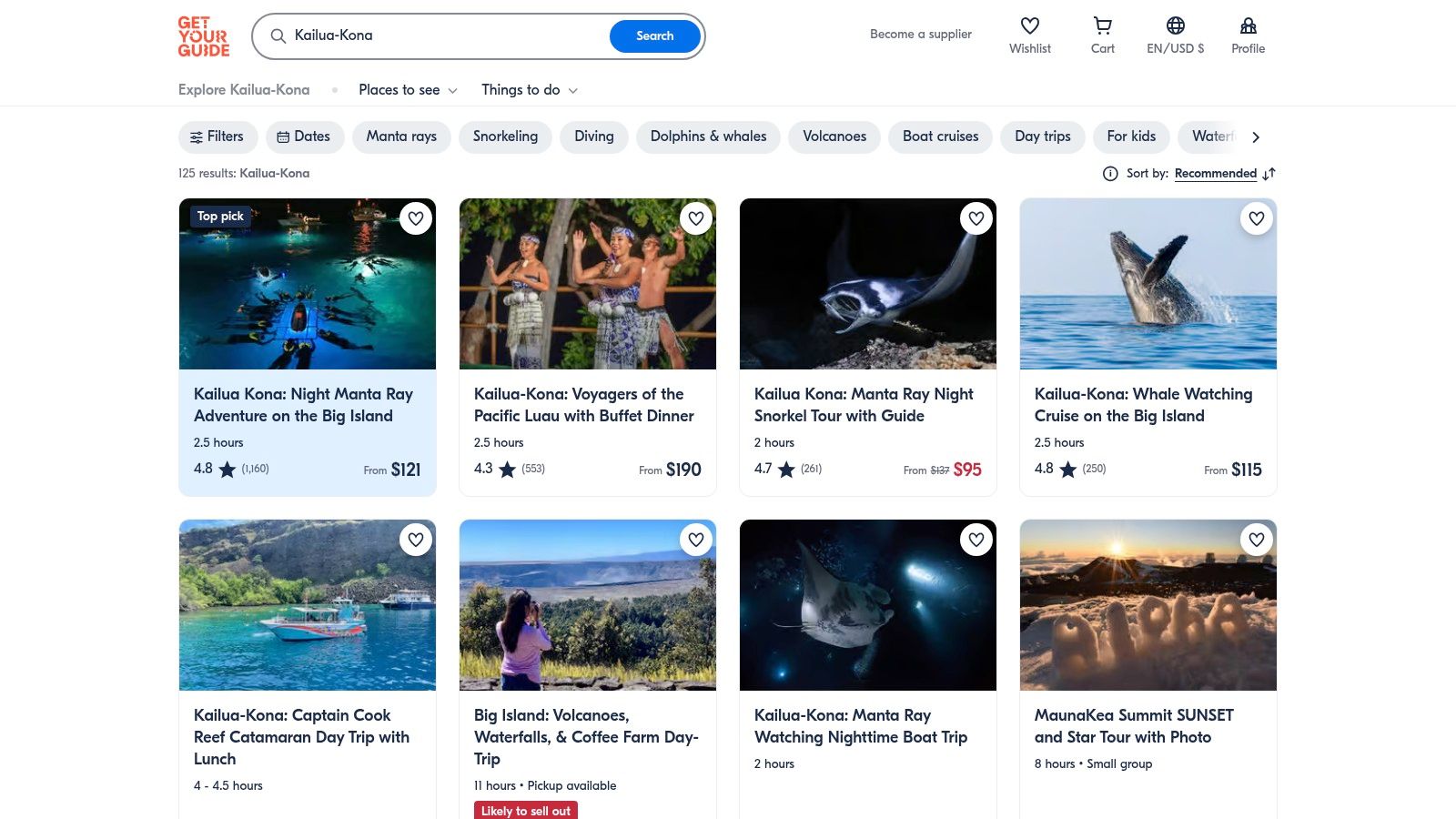This screenshot has height=819, width=1456.
Task: Click the globe language and currency icon
Action: pos(1175,26)
